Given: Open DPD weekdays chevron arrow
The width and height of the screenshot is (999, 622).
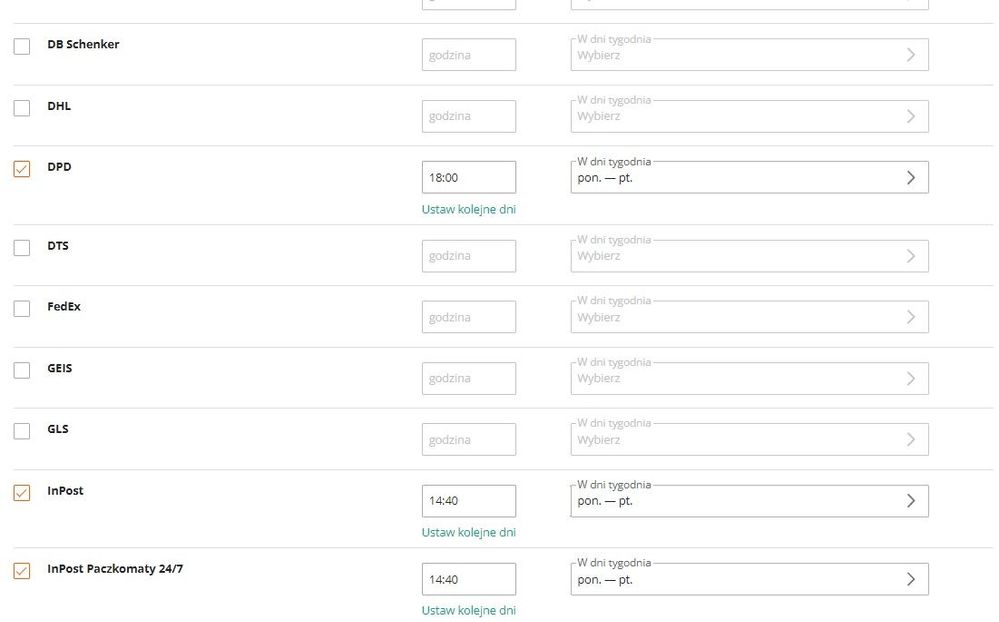Looking at the screenshot, I should (910, 178).
